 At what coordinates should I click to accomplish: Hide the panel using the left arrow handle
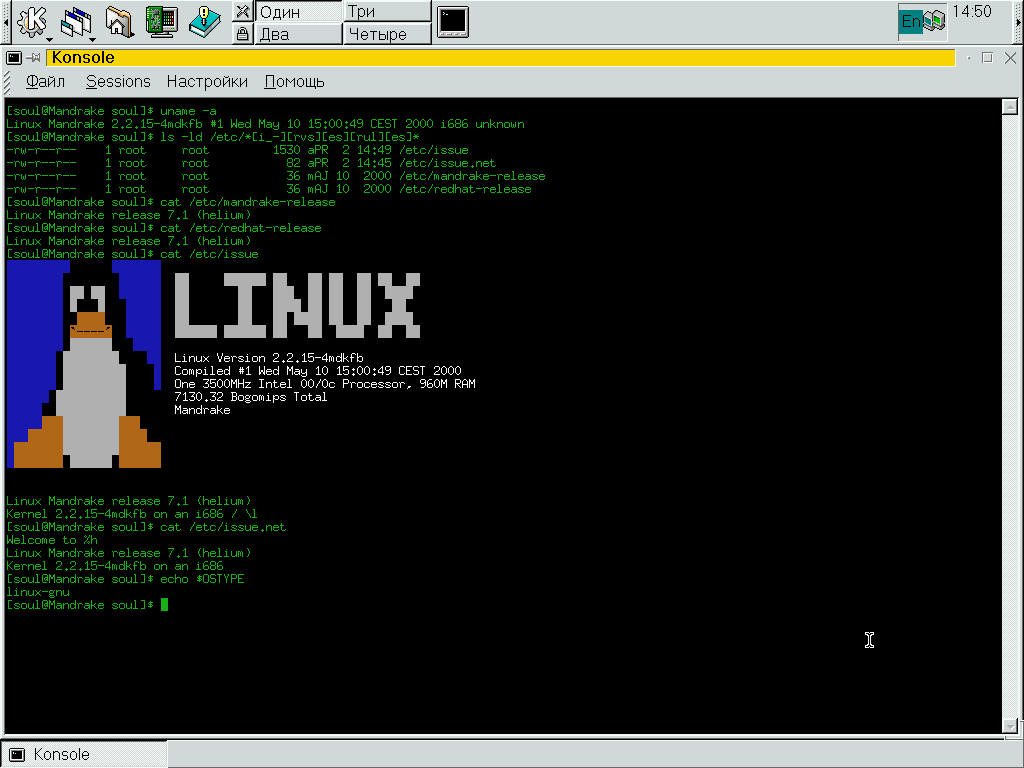tap(5, 22)
